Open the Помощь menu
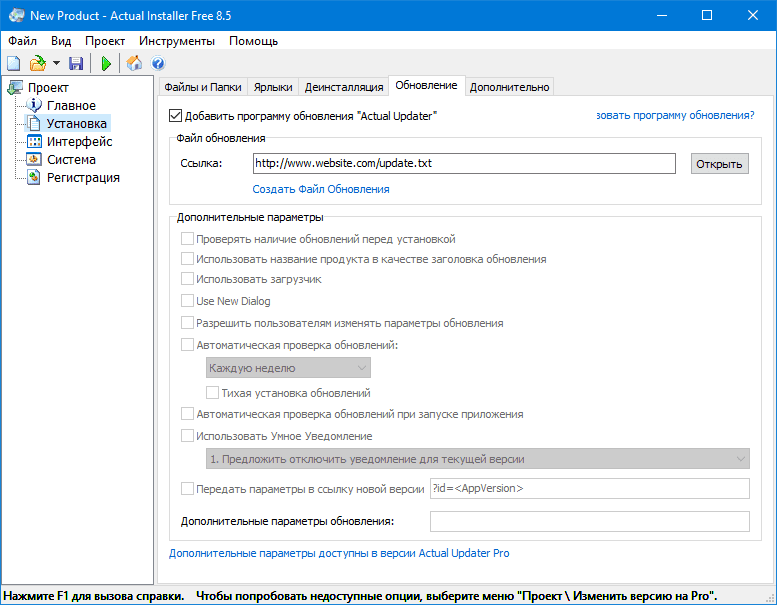 pyautogui.click(x=253, y=41)
